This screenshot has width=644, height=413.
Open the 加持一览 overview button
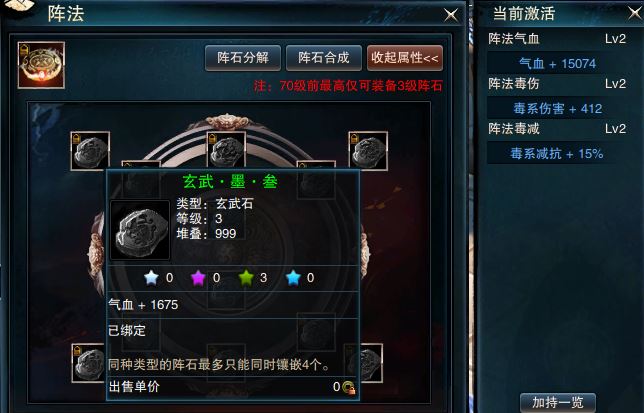coord(558,403)
